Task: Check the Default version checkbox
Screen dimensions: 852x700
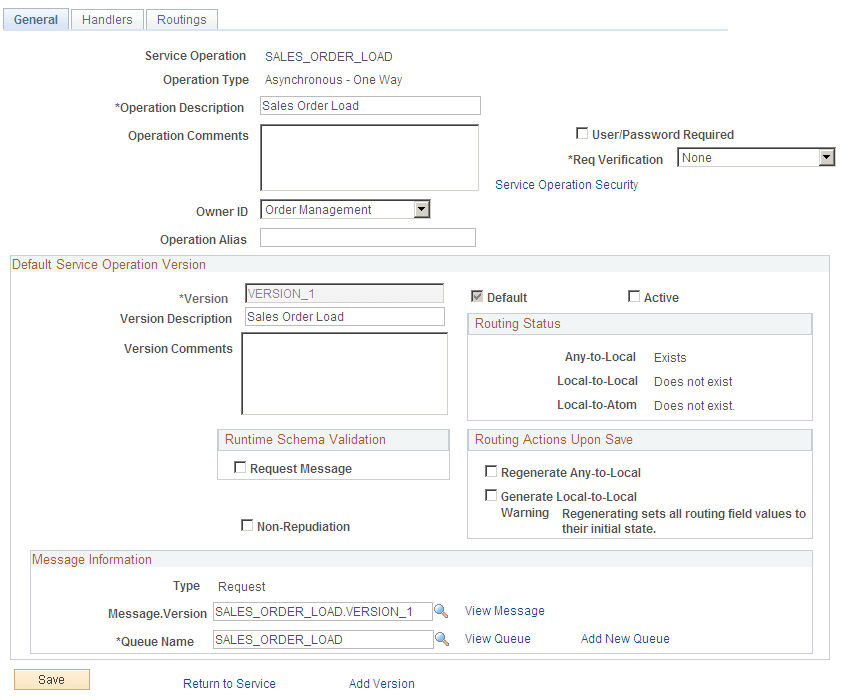Action: click(478, 296)
